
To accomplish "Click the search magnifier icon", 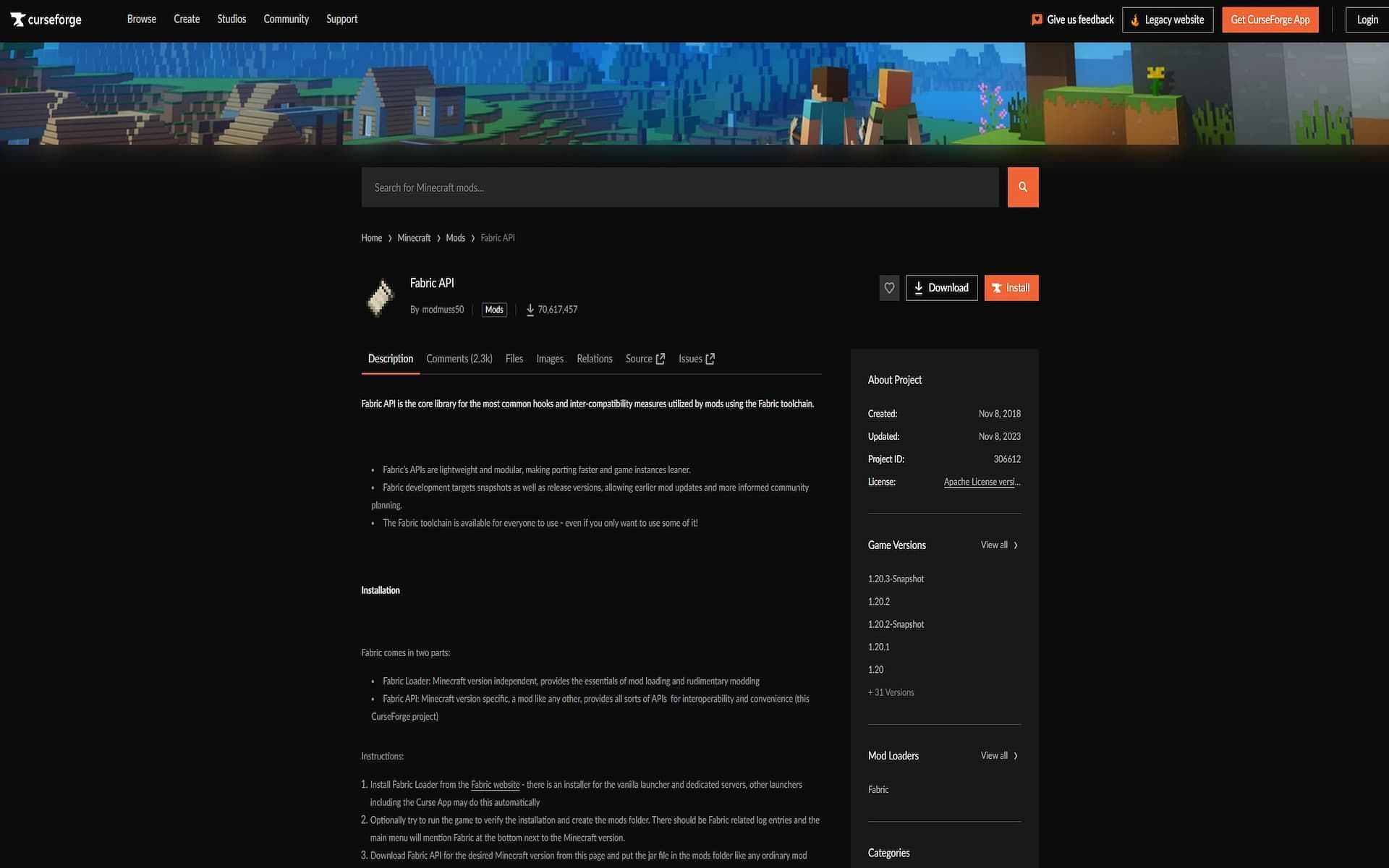I will 1022,186.
